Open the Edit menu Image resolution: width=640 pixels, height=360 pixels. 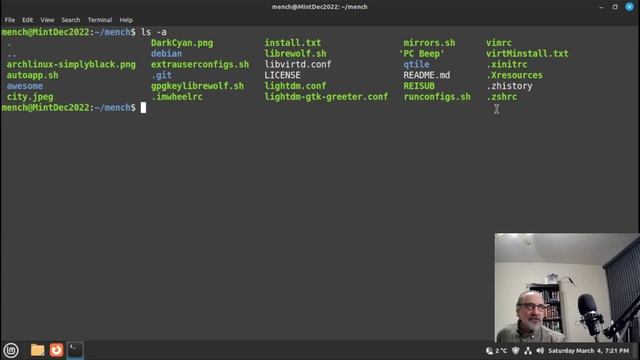point(27,20)
